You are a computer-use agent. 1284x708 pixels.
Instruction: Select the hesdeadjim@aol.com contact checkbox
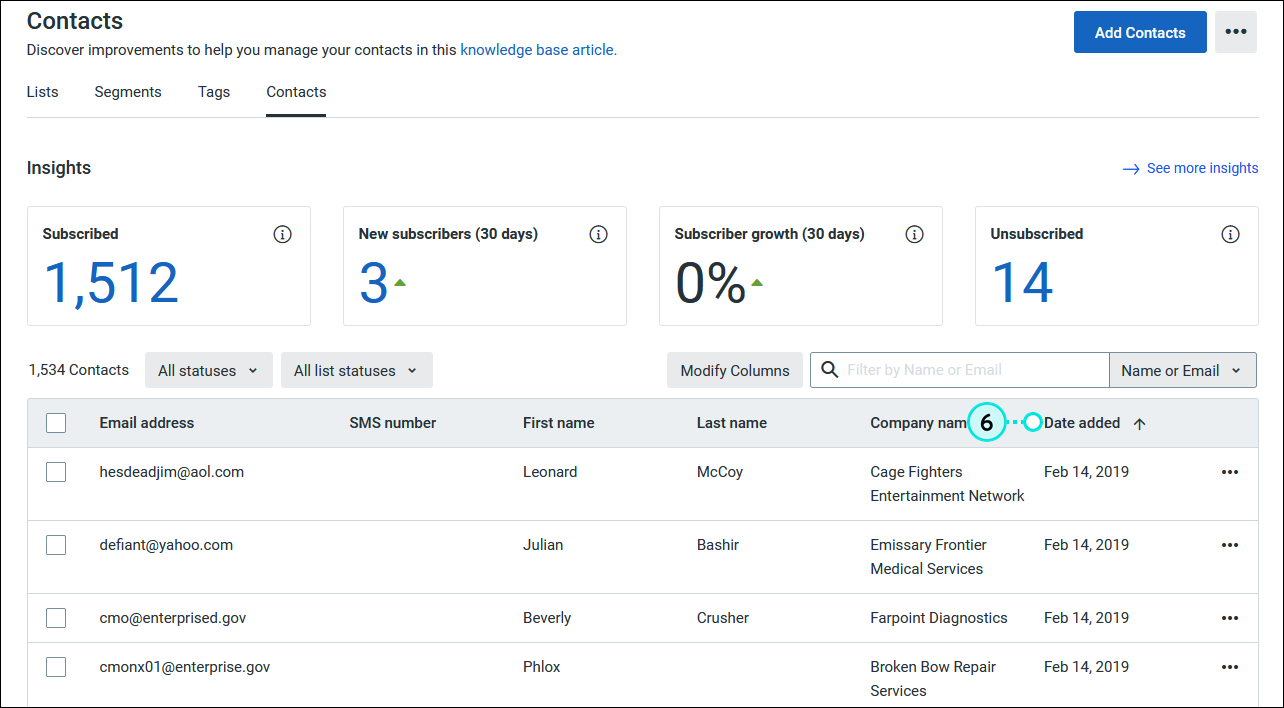point(56,472)
